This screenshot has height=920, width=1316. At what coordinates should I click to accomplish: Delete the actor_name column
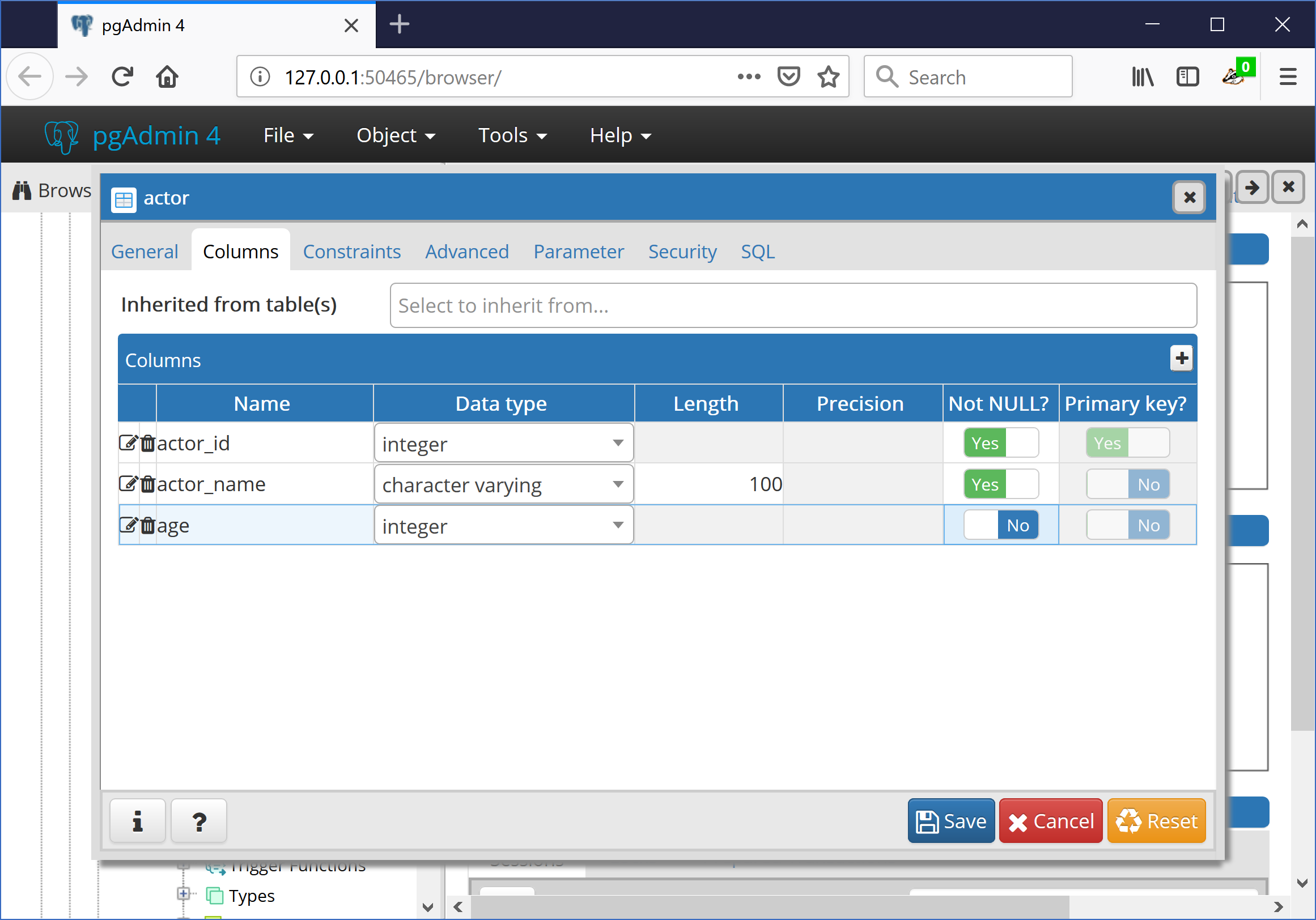click(148, 484)
